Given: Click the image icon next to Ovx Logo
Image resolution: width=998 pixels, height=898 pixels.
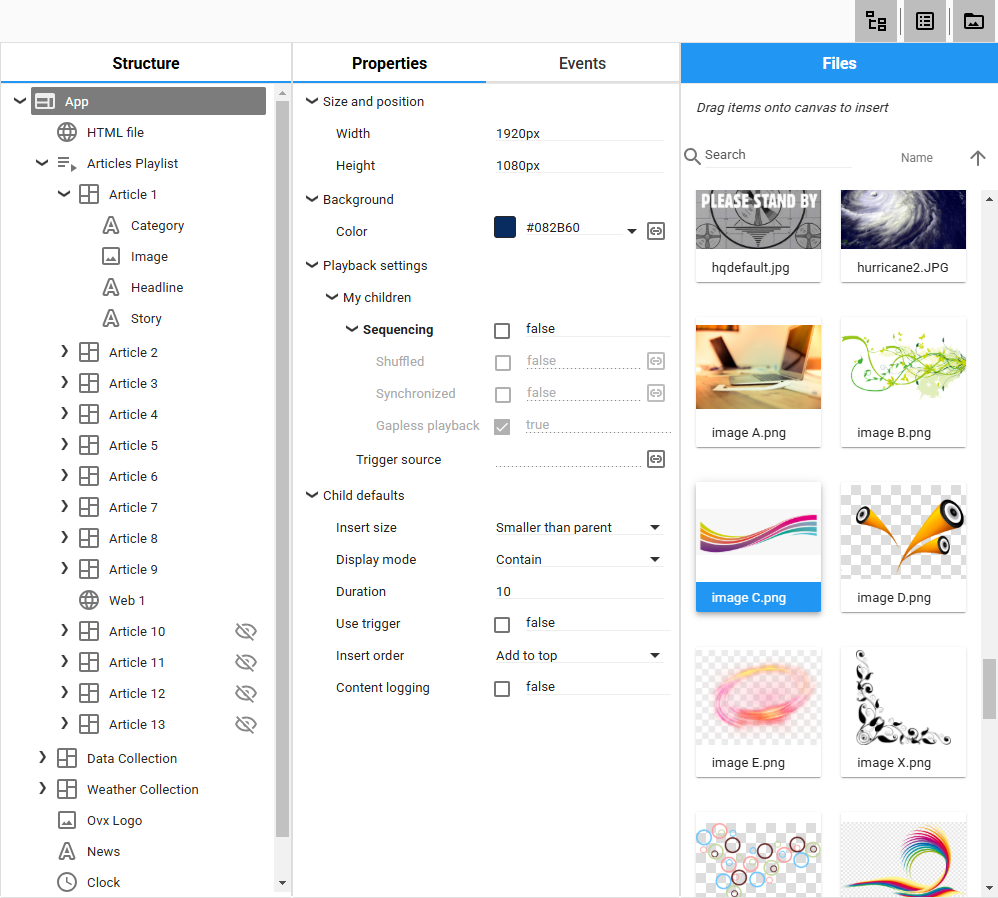Looking at the screenshot, I should (x=67, y=820).
